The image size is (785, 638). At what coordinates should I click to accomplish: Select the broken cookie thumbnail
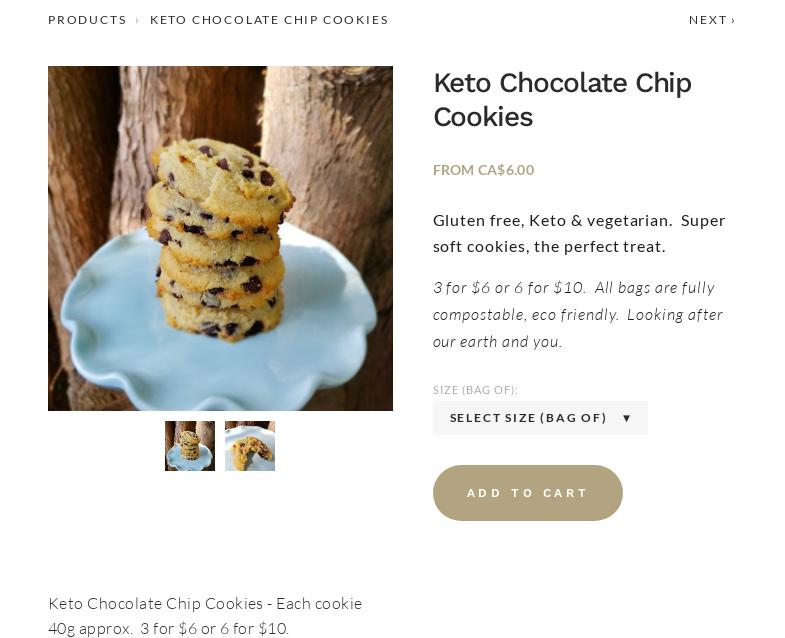pyautogui.click(x=250, y=446)
